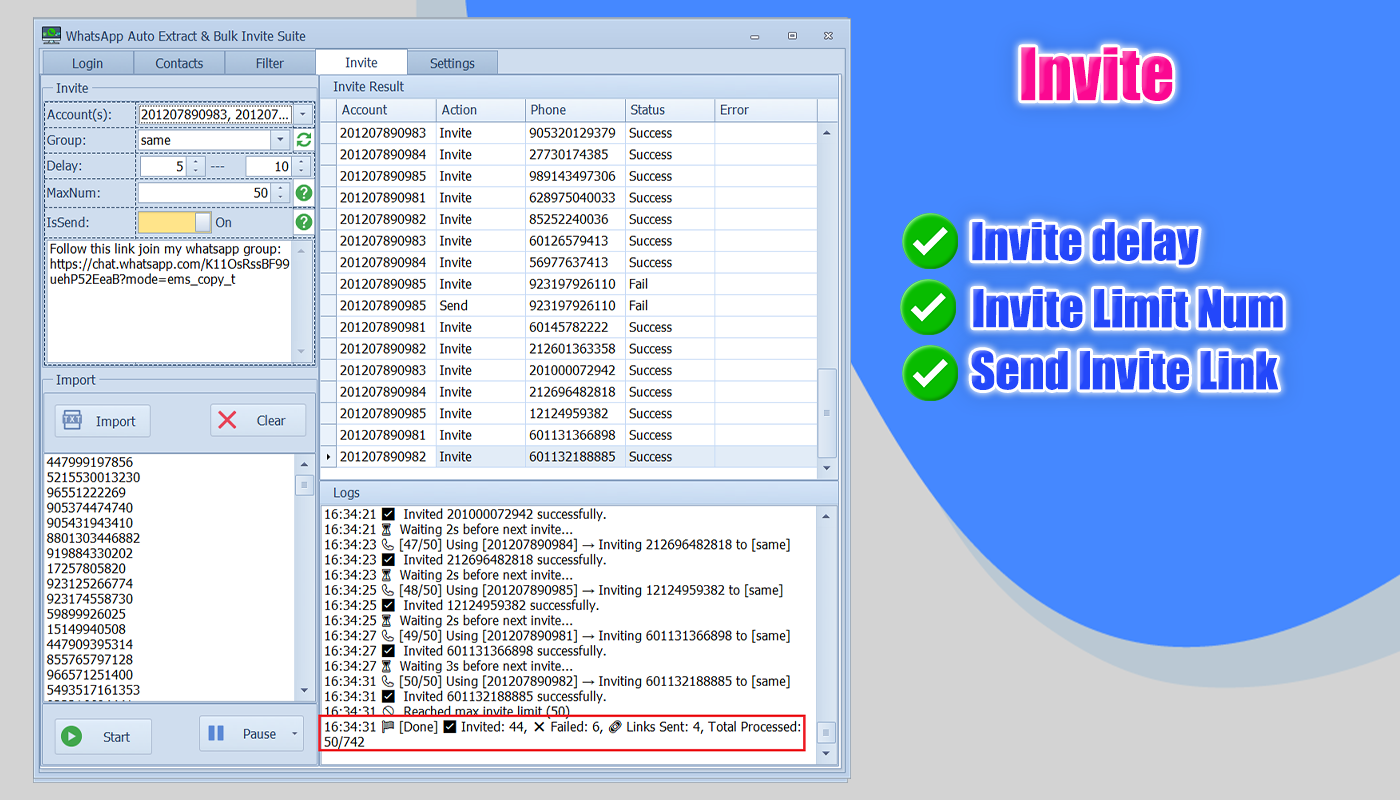This screenshot has width=1400, height=800.
Task: Sort results by the Status column header
Action: click(670, 110)
